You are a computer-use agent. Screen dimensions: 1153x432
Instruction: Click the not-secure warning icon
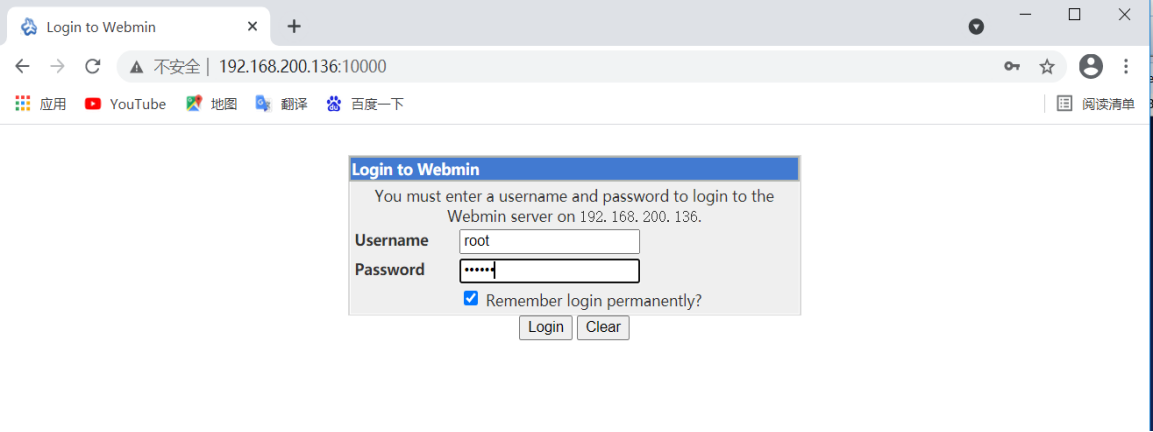137,67
